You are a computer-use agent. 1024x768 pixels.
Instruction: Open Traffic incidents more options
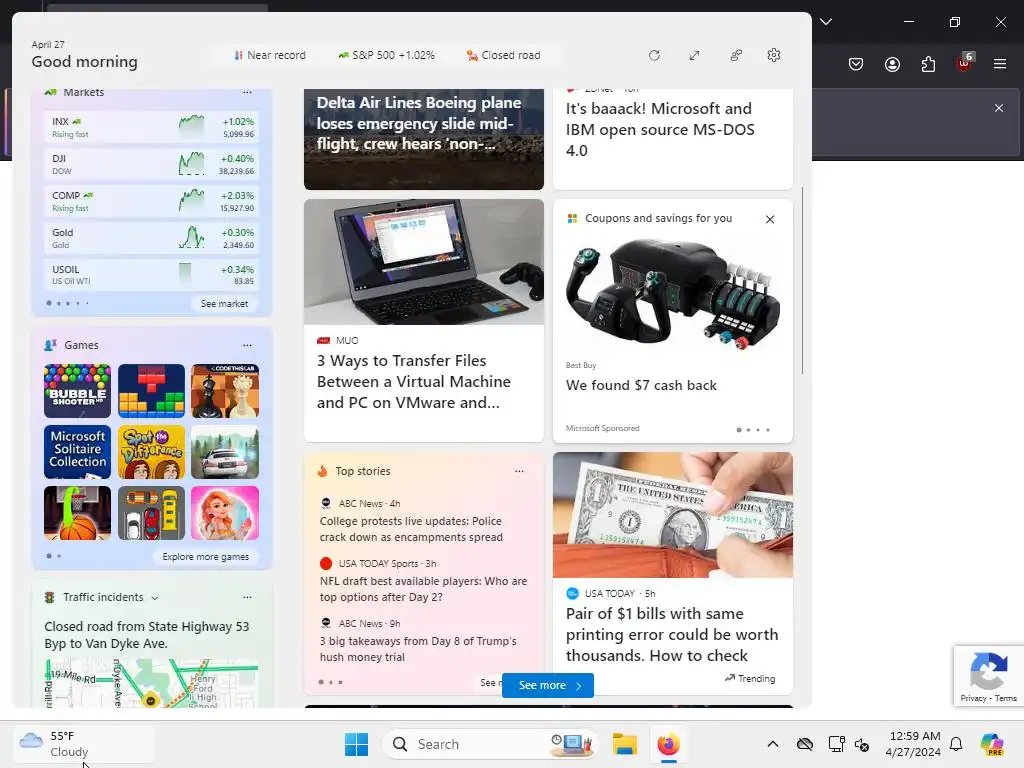click(x=247, y=597)
